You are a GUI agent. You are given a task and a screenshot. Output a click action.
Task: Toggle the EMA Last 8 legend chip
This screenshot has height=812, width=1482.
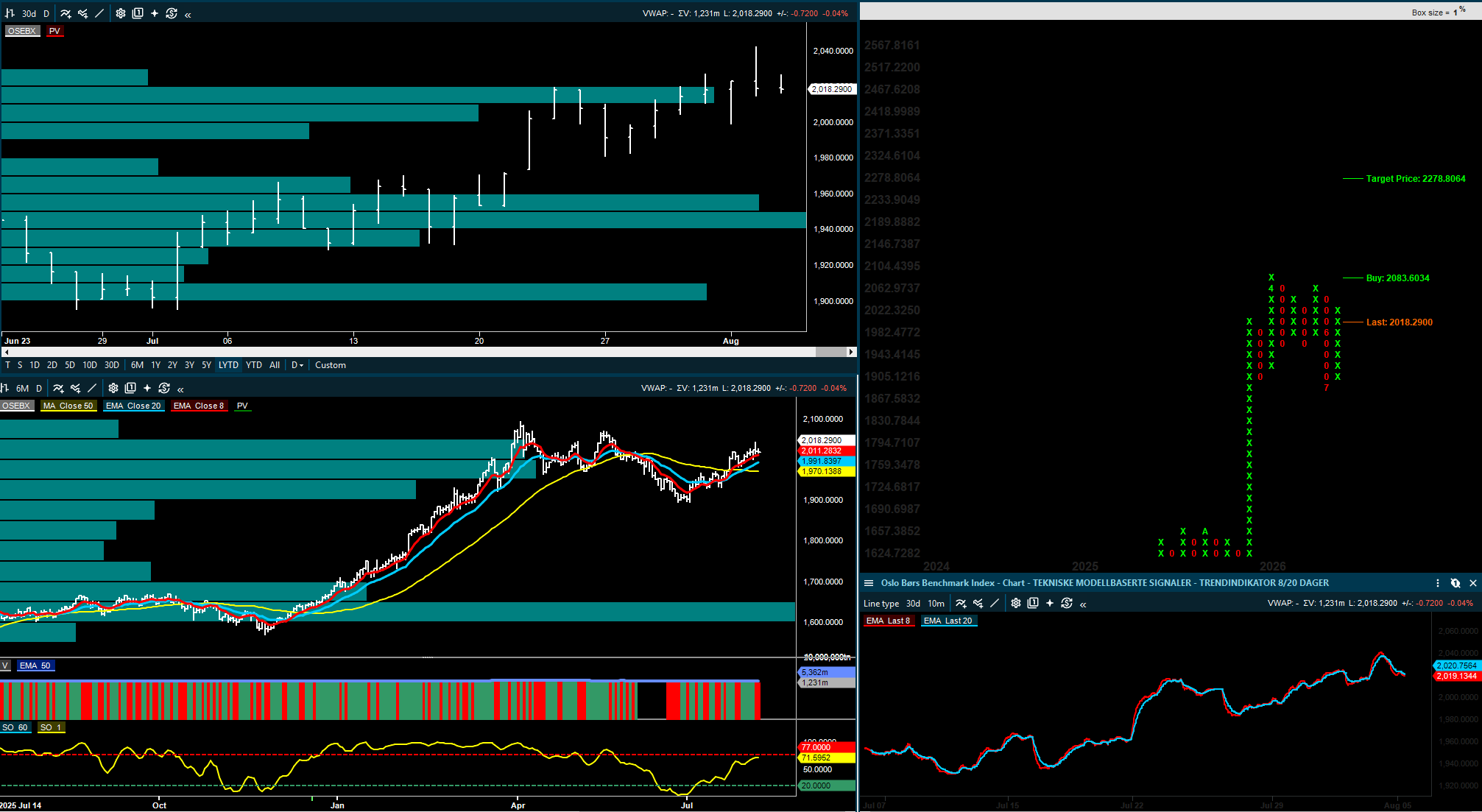click(x=888, y=621)
